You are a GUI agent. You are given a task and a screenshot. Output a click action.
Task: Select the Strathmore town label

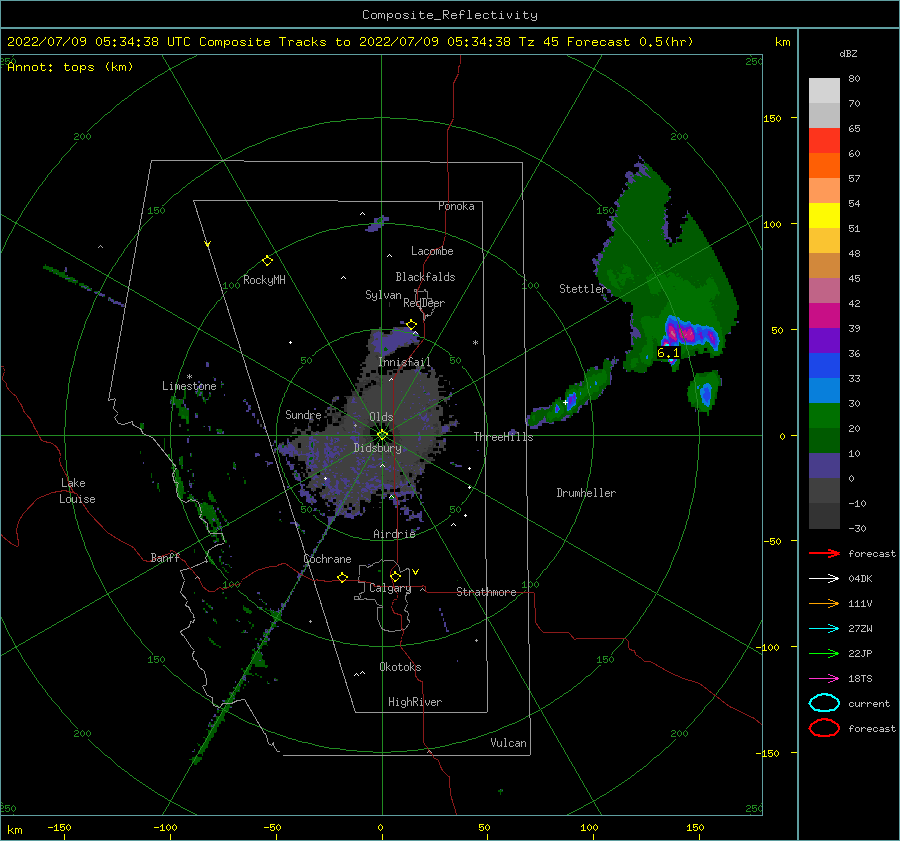click(486, 592)
